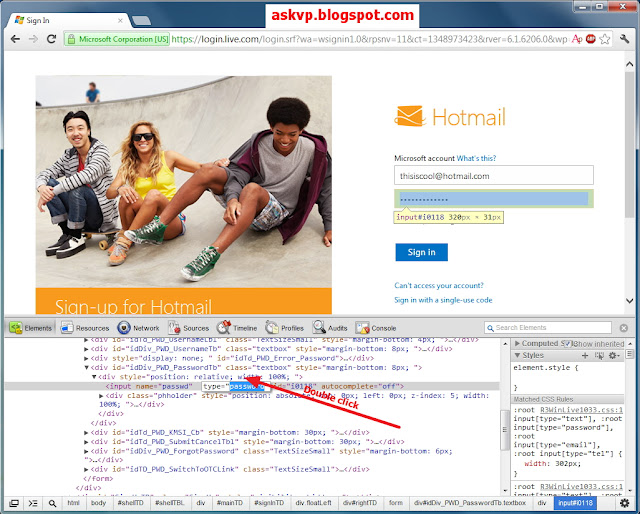640x514 pixels.
Task: Select the html breadcrumb
Action: tap(73, 503)
